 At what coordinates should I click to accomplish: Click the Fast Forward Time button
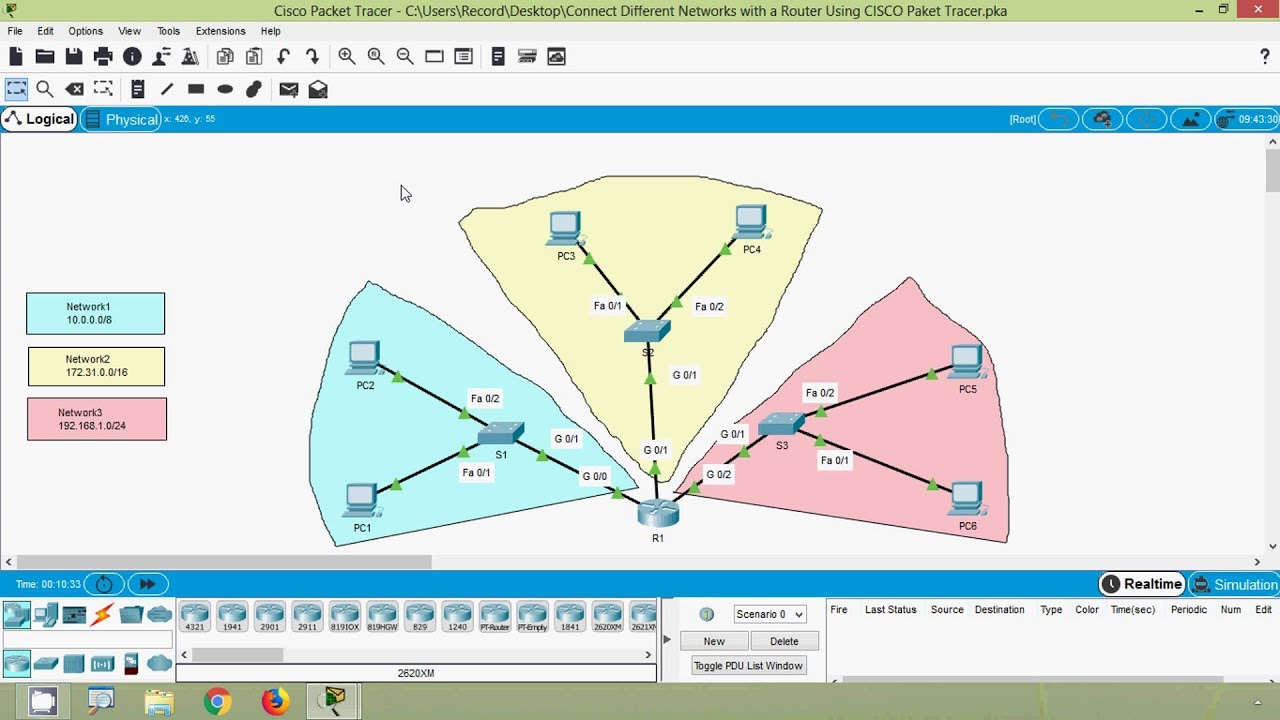147,584
